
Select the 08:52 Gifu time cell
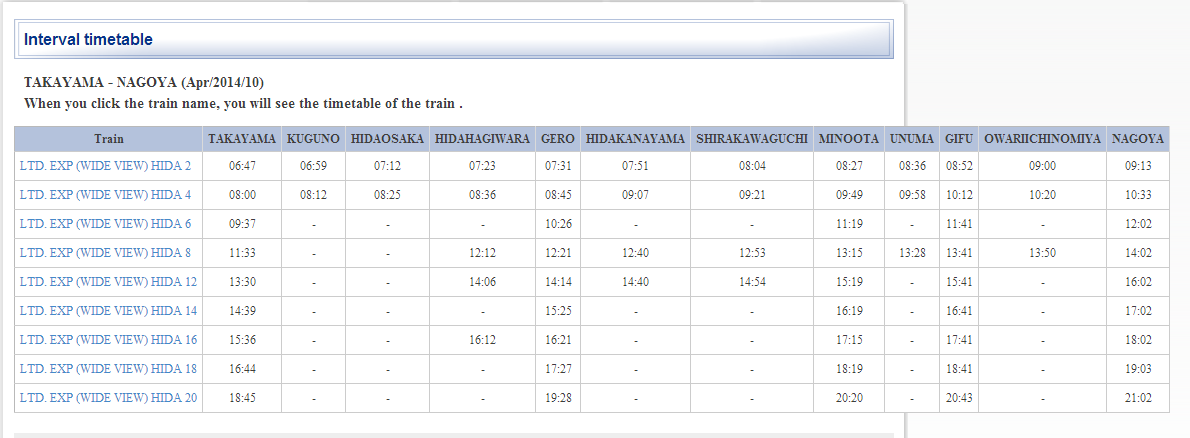(959, 166)
